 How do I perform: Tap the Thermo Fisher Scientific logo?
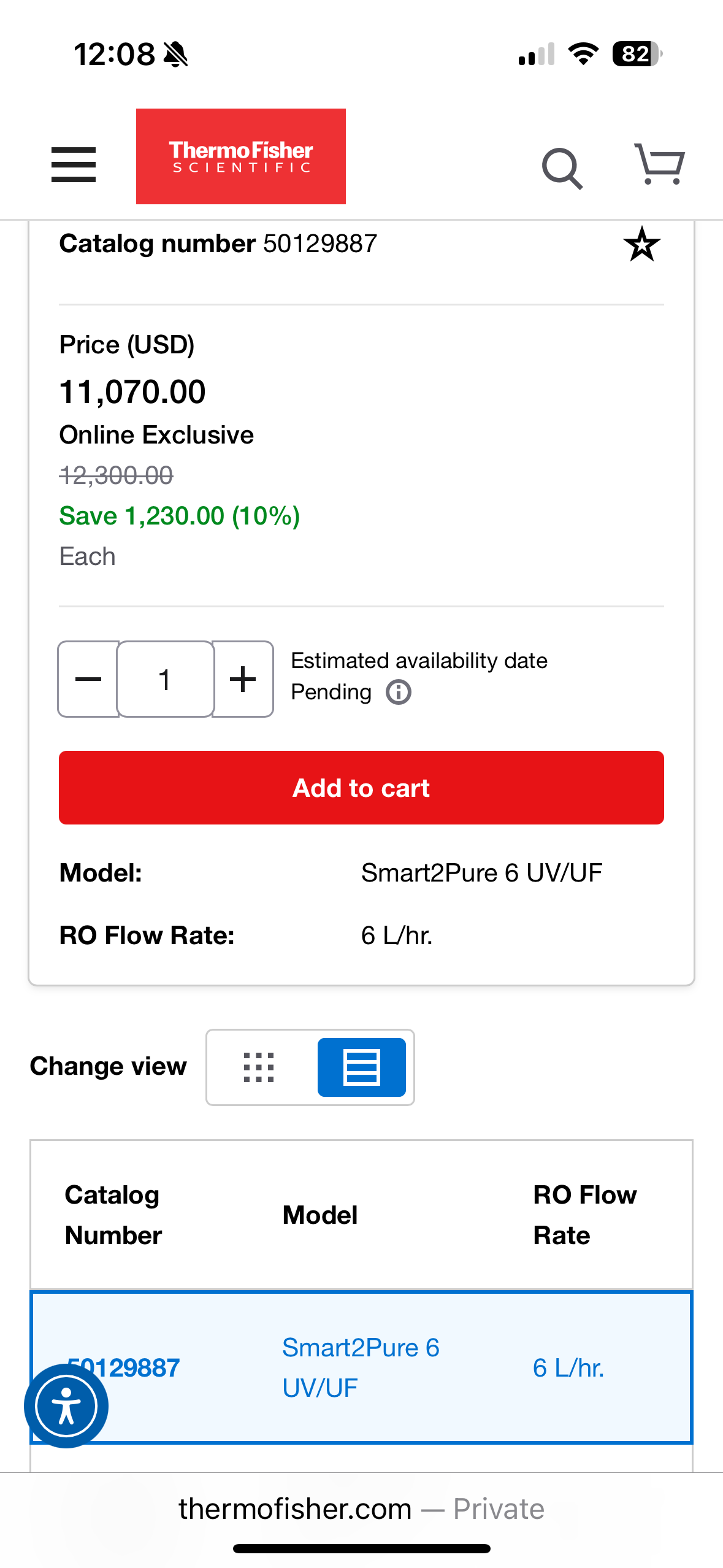[240, 156]
